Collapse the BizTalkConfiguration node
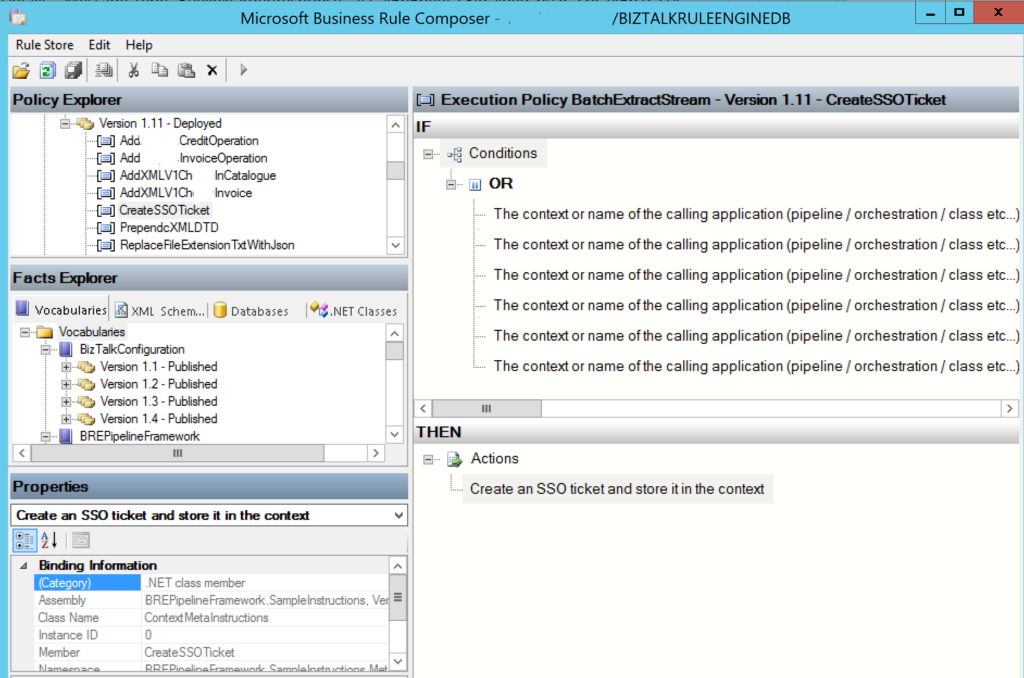The image size is (1024, 678). point(45,349)
